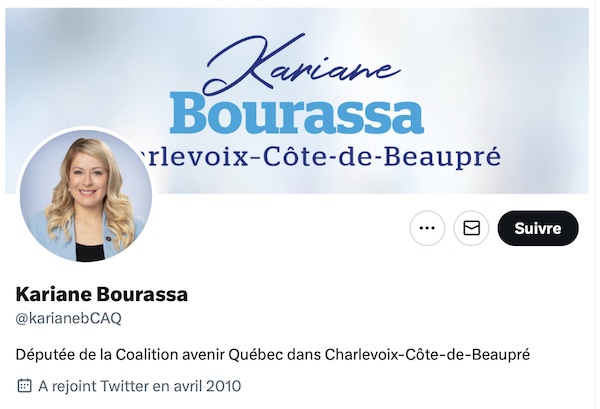Viewport: 600px width, 409px height.
Task: Click the bio text starting with Députée
Action: [273, 355]
